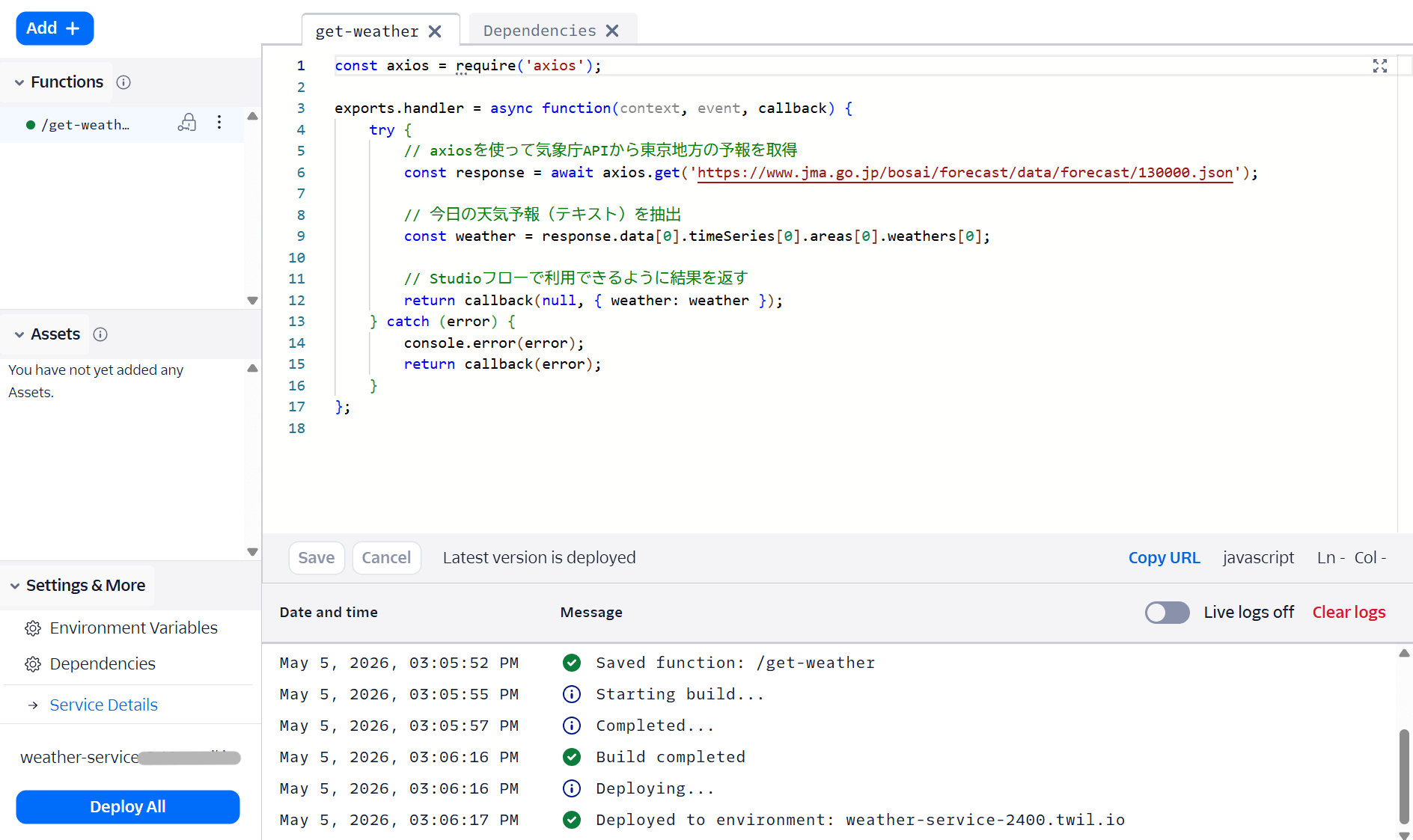Click the scroll-down arrow in Functions list

pos(252,300)
